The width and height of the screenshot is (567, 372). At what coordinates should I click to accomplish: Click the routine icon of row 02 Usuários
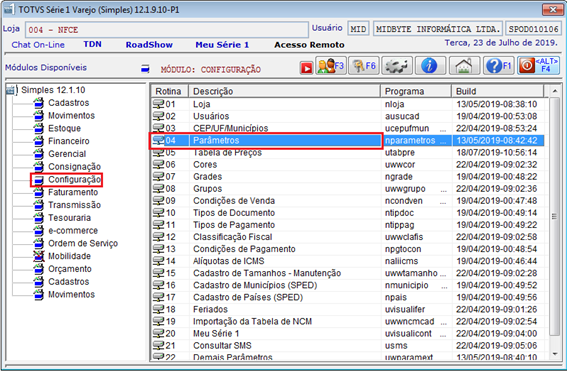pos(158,116)
